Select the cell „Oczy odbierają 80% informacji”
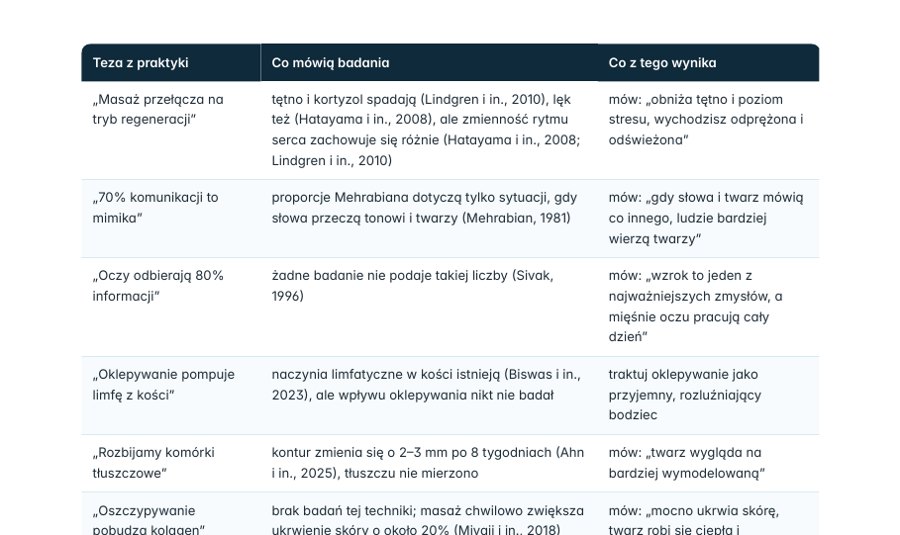Image resolution: width=900 pixels, height=535 pixels. (x=171, y=307)
